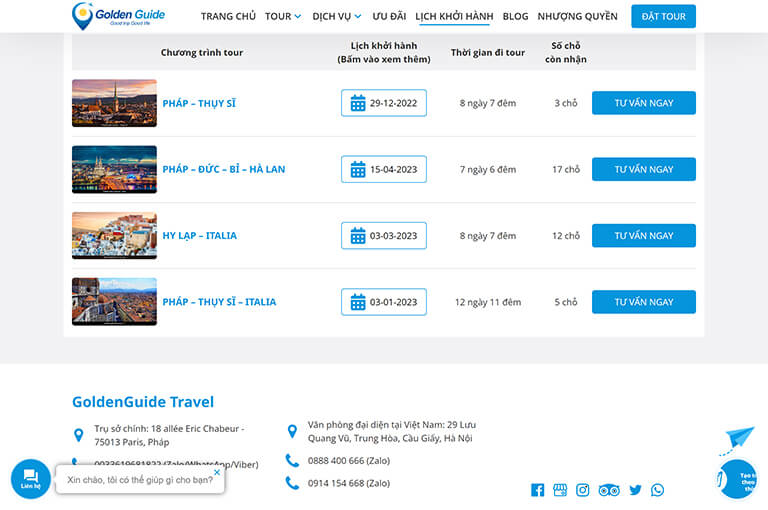Open the store icon in footer
768x510 pixels.
560,490
